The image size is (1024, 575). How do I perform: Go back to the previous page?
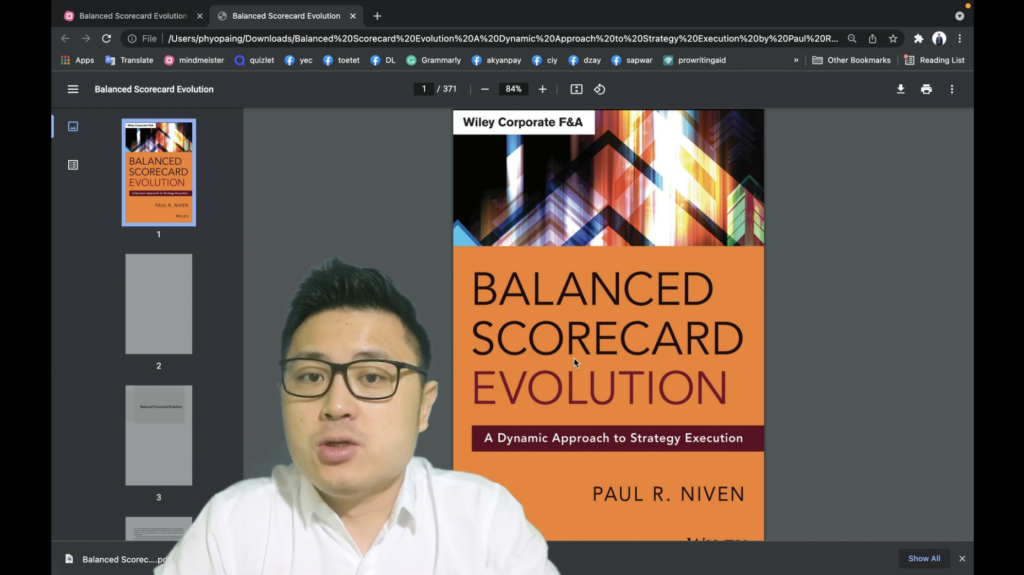[65, 39]
